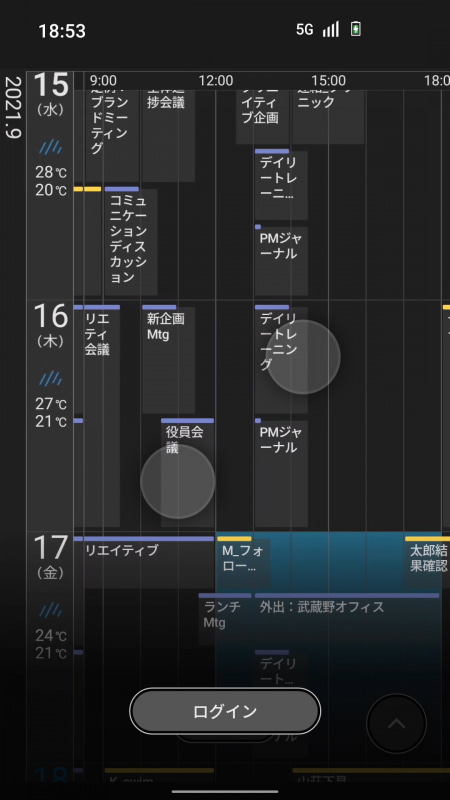Tap the round up-chevron button

point(396,723)
